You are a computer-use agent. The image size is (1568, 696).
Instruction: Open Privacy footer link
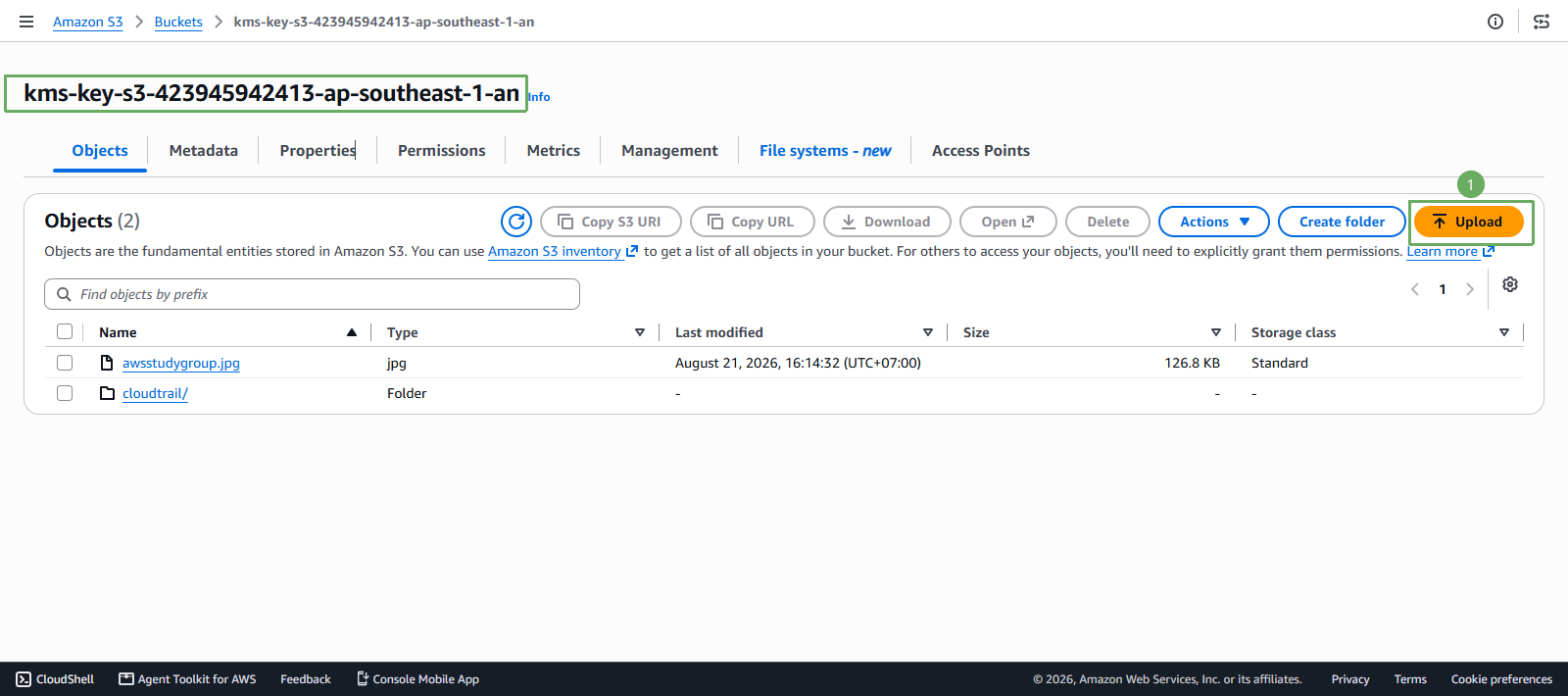tap(1350, 679)
